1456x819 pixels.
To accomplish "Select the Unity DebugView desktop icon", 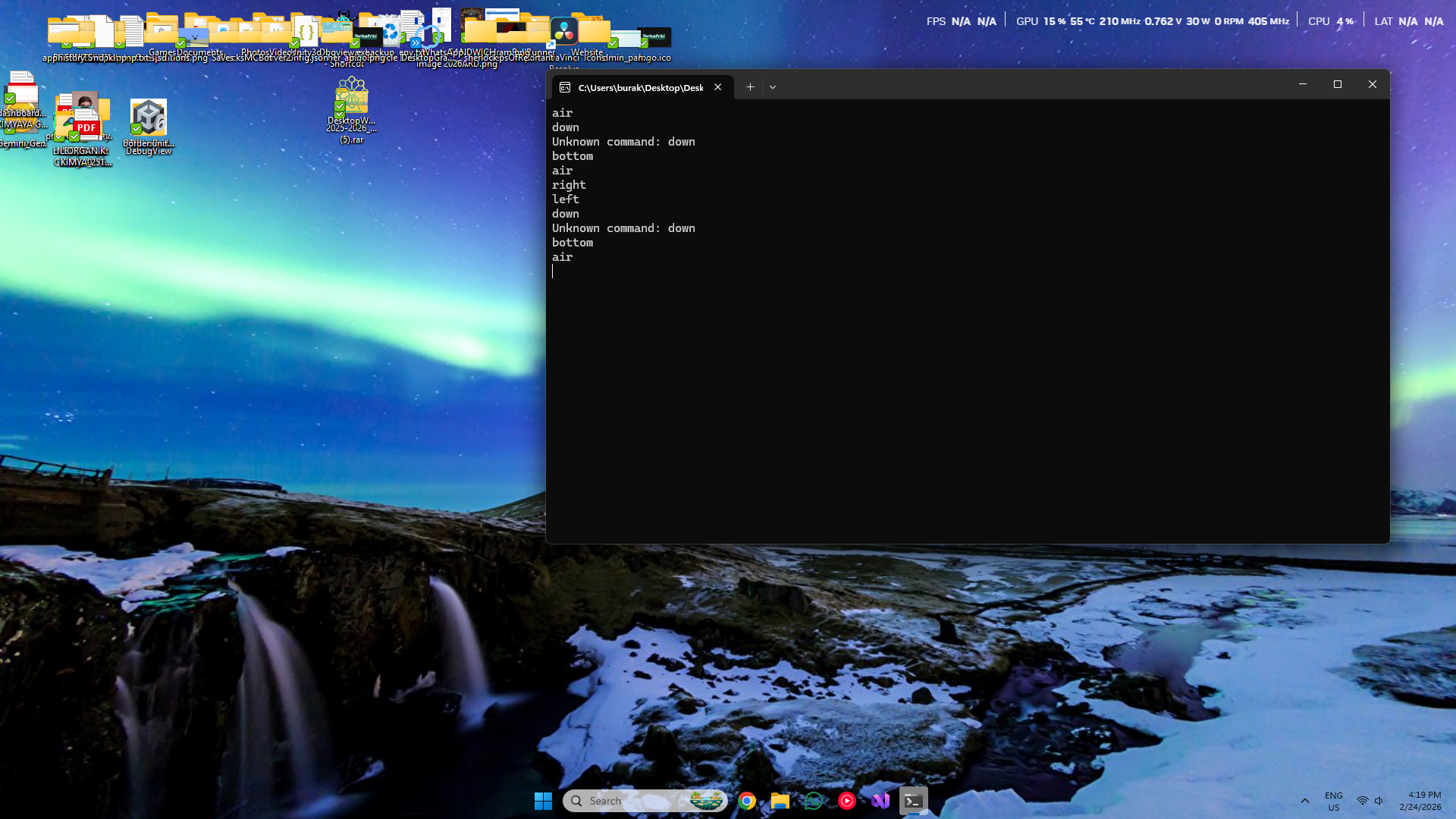I will pyautogui.click(x=149, y=118).
